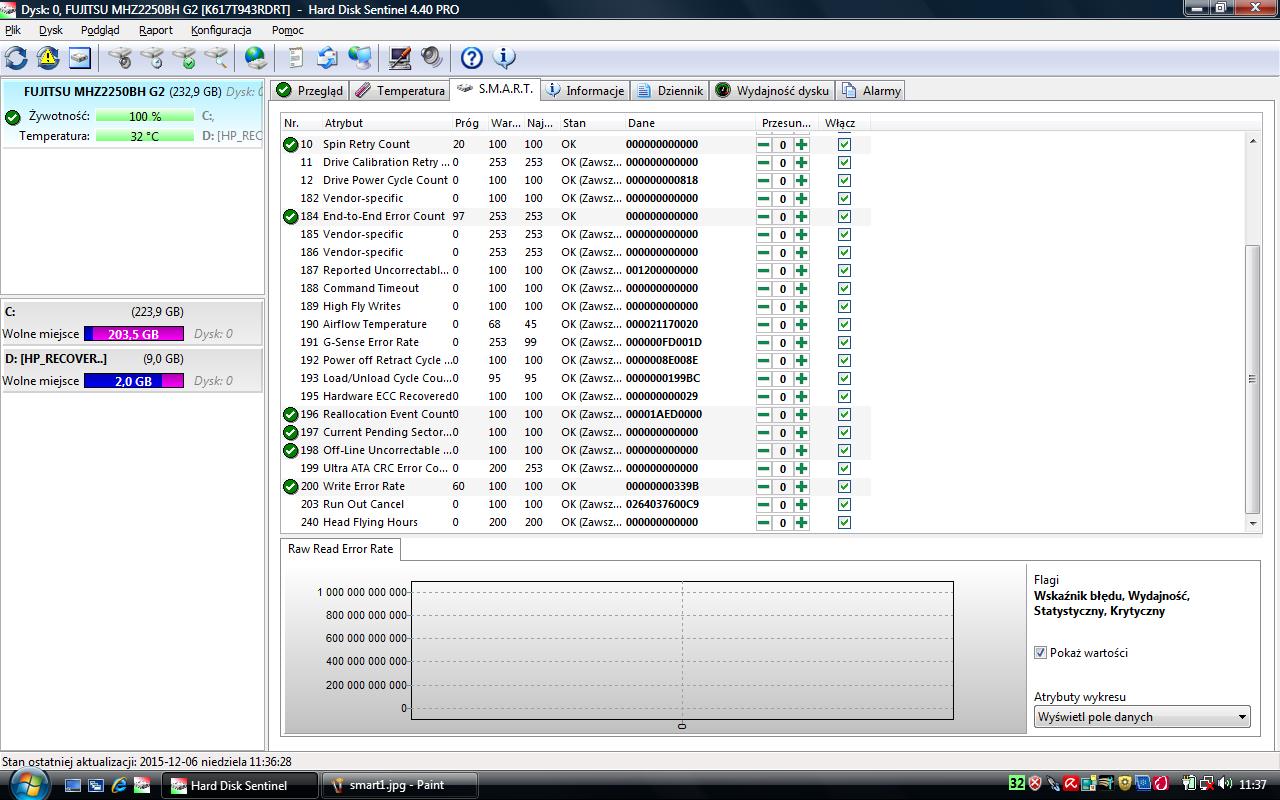Image resolution: width=1280 pixels, height=800 pixels.
Task: Uncheck the Spin Retry Count enable checkbox
Action: coord(844,145)
